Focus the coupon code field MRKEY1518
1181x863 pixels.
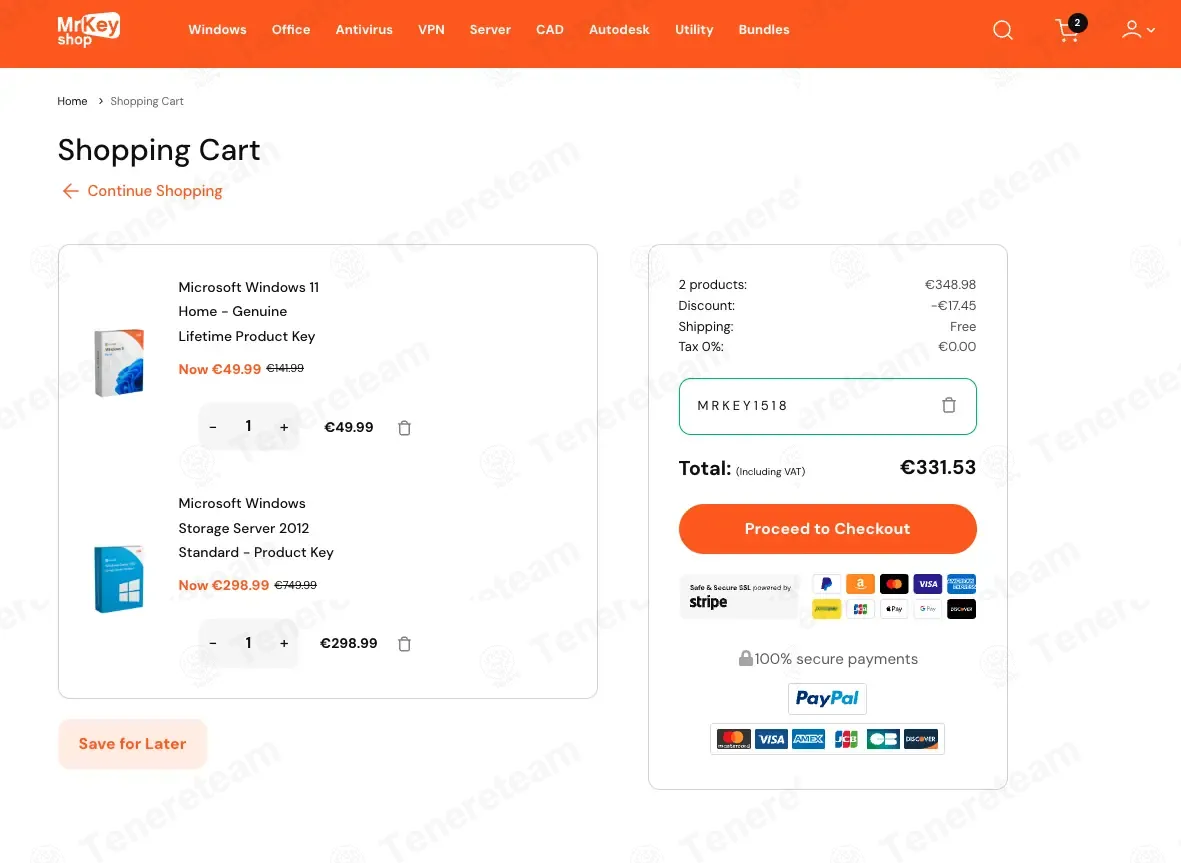pos(828,406)
